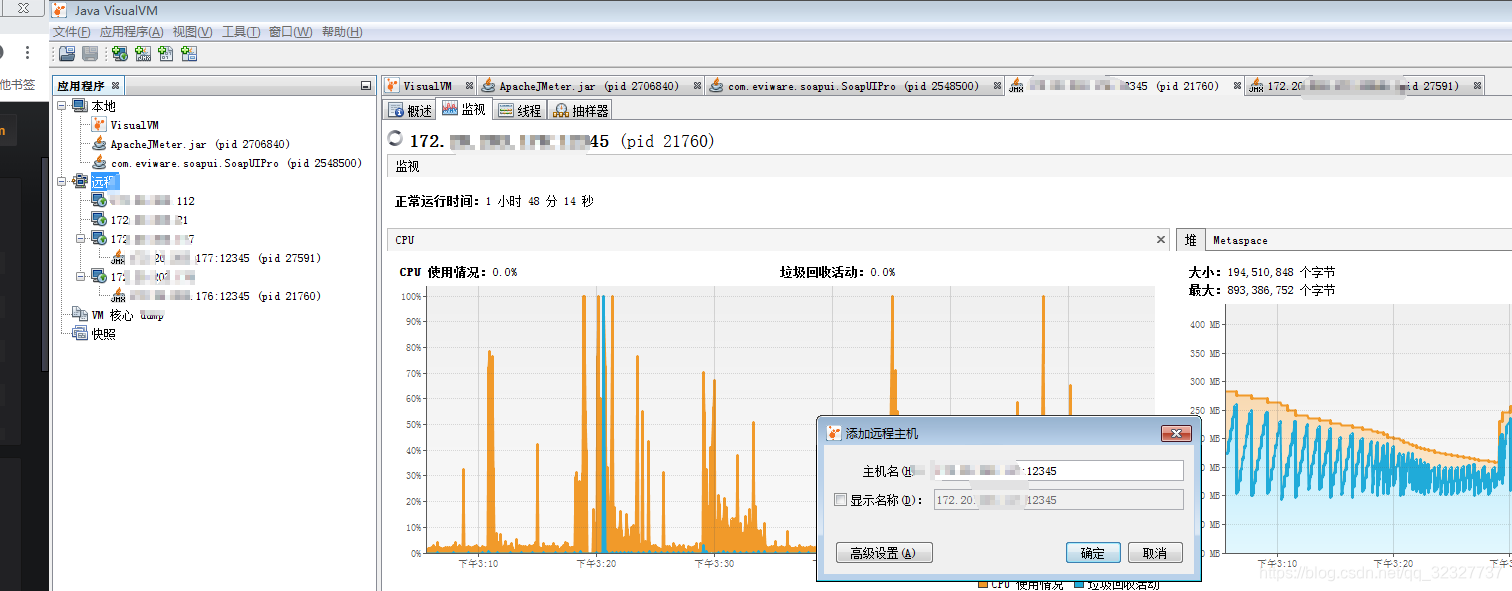1512x591 pixels.
Task: Switch to the com.eviware.soapui.SoapUIPro tab
Action: [853, 86]
